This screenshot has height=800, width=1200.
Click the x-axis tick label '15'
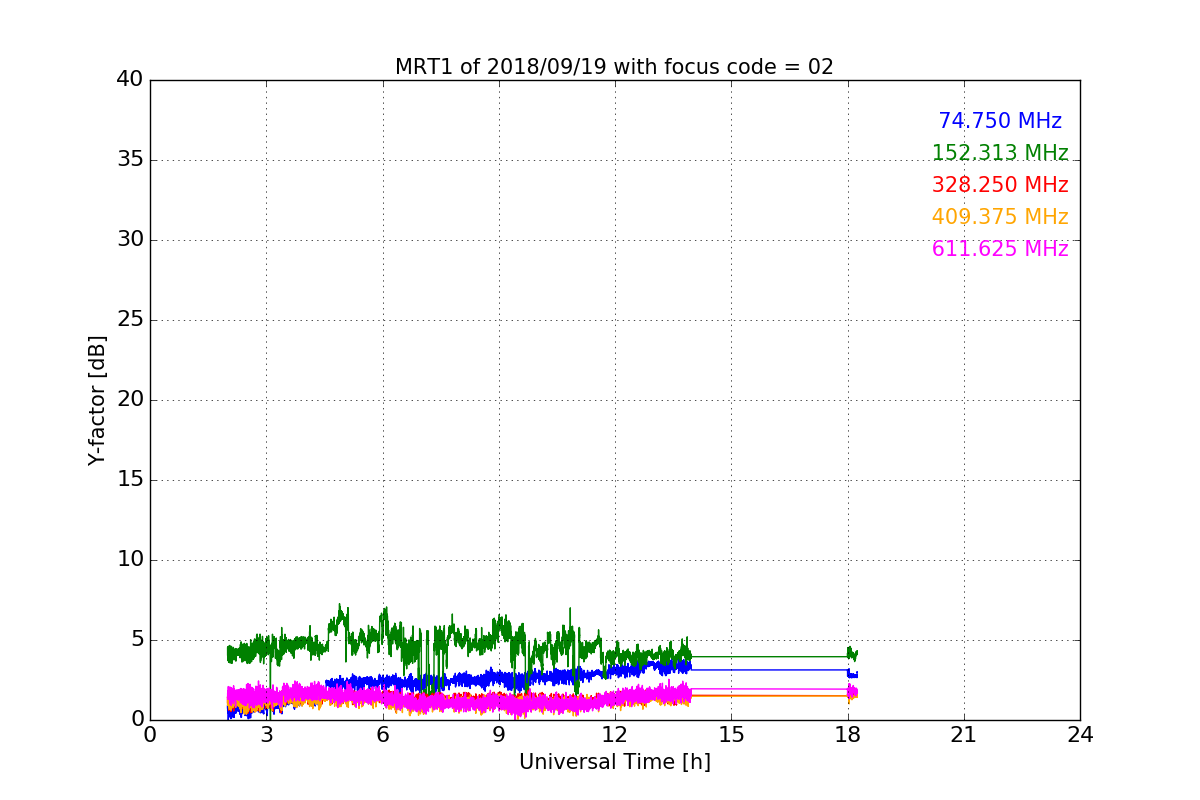(x=731, y=735)
